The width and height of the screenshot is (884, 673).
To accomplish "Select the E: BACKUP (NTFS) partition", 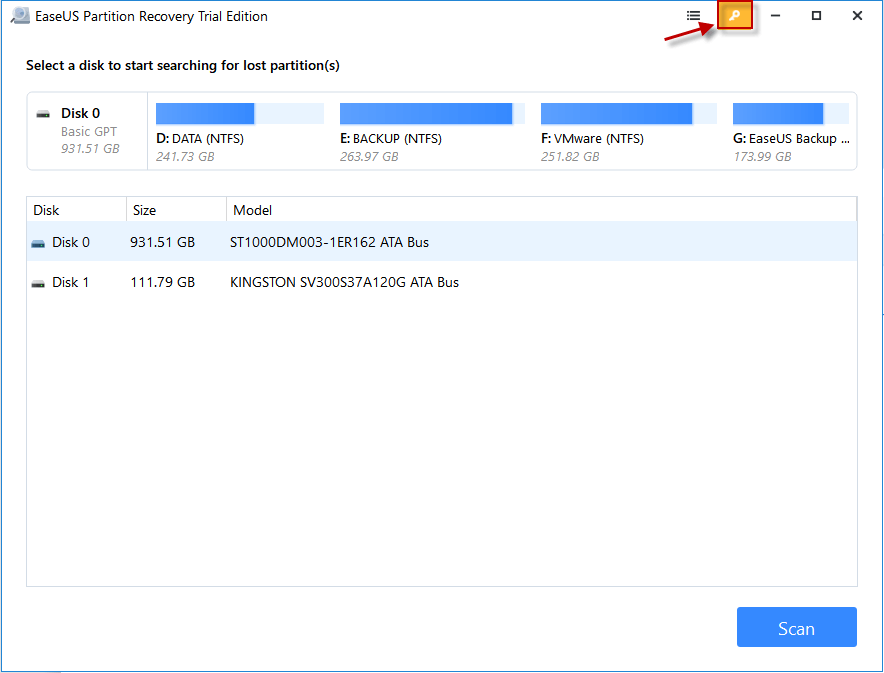I will coord(432,132).
